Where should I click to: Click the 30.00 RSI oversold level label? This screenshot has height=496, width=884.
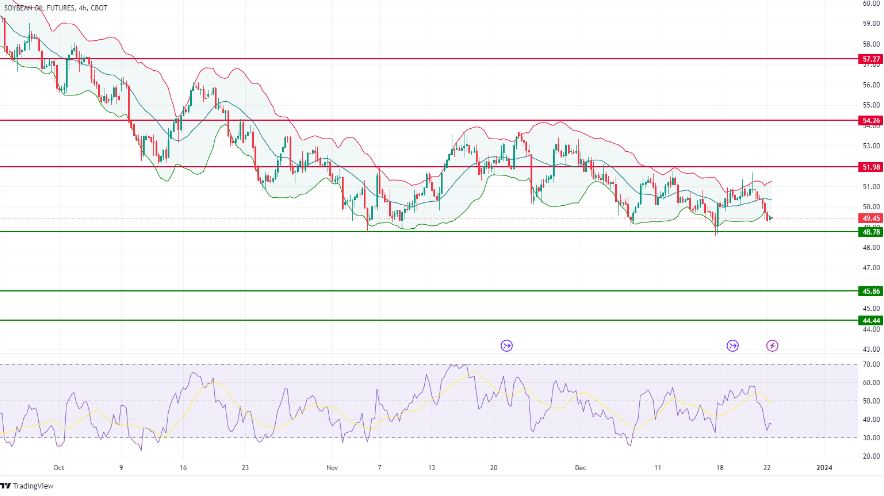coord(869,438)
